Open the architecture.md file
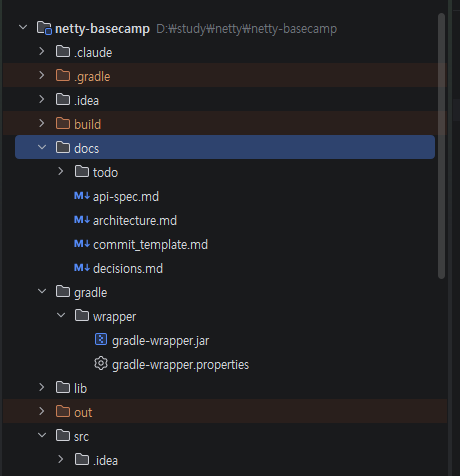The height and width of the screenshot is (476, 460). point(135,221)
